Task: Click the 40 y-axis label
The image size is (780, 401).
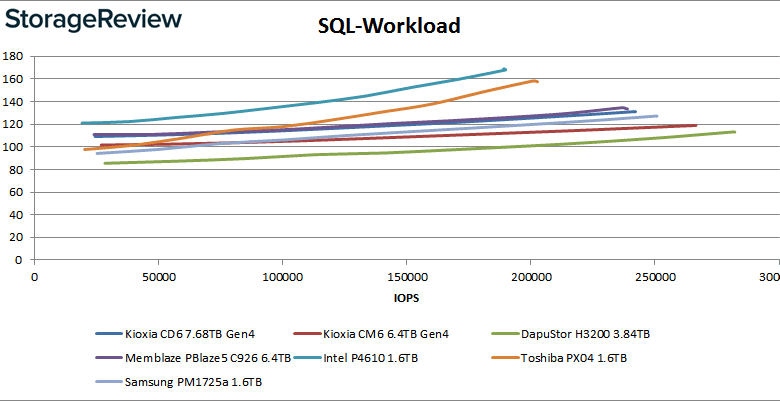Action: [x=15, y=215]
